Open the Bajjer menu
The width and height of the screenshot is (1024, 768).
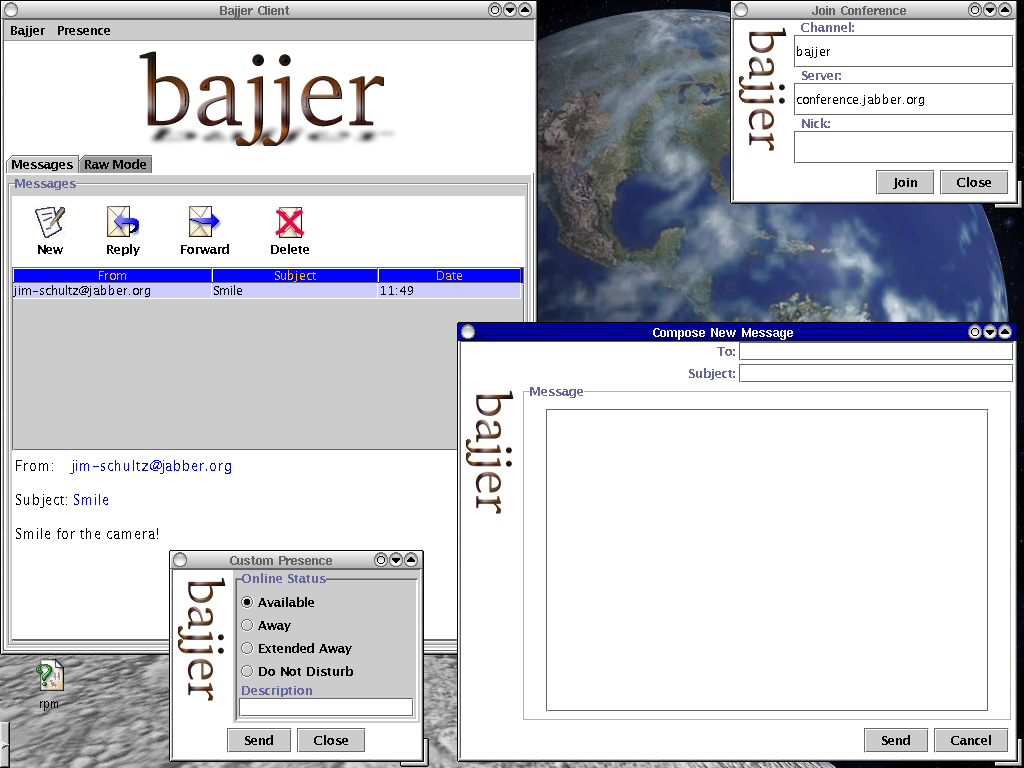[27, 30]
